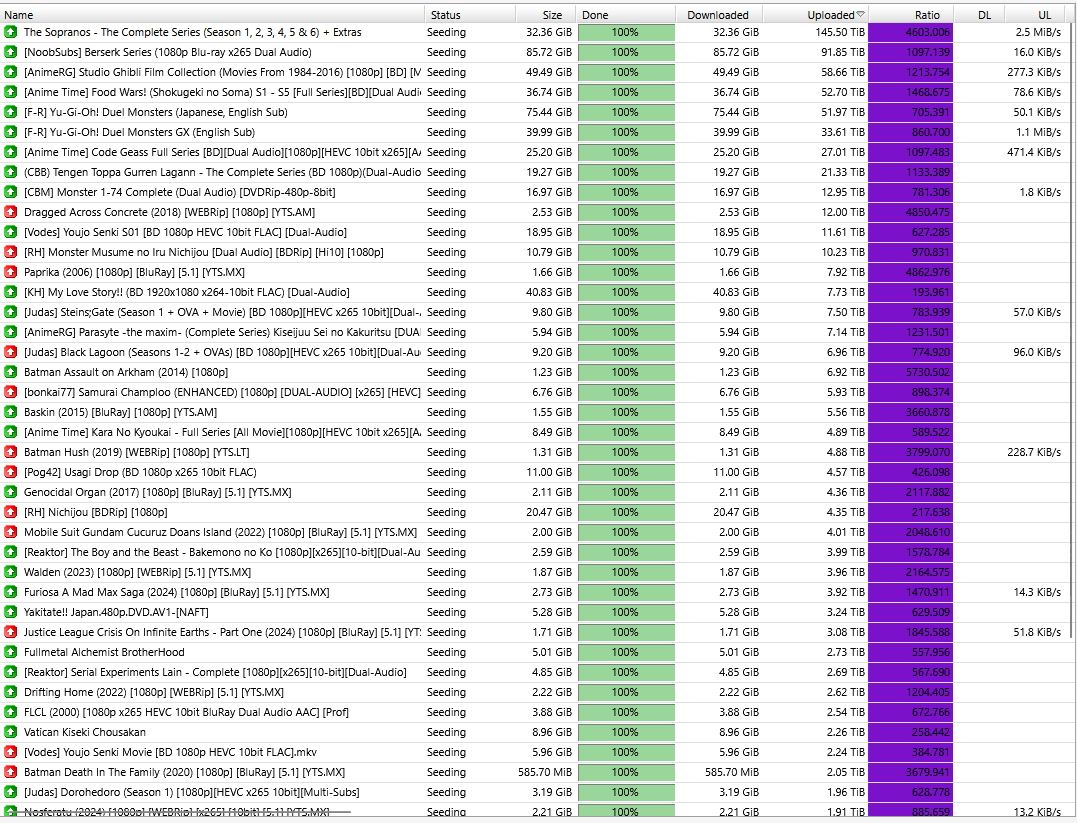The width and height of the screenshot is (1077, 823).
Task: Click the purple 5730.502 ratio cell
Action: (910, 372)
